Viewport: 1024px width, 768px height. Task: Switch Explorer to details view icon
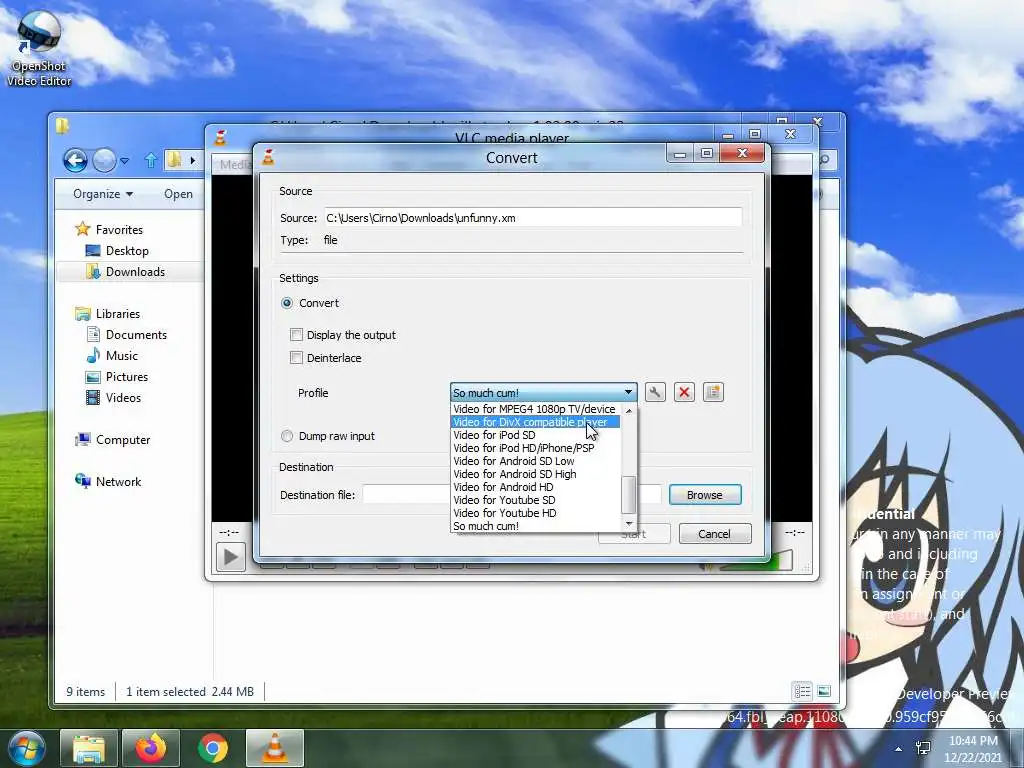(x=802, y=691)
